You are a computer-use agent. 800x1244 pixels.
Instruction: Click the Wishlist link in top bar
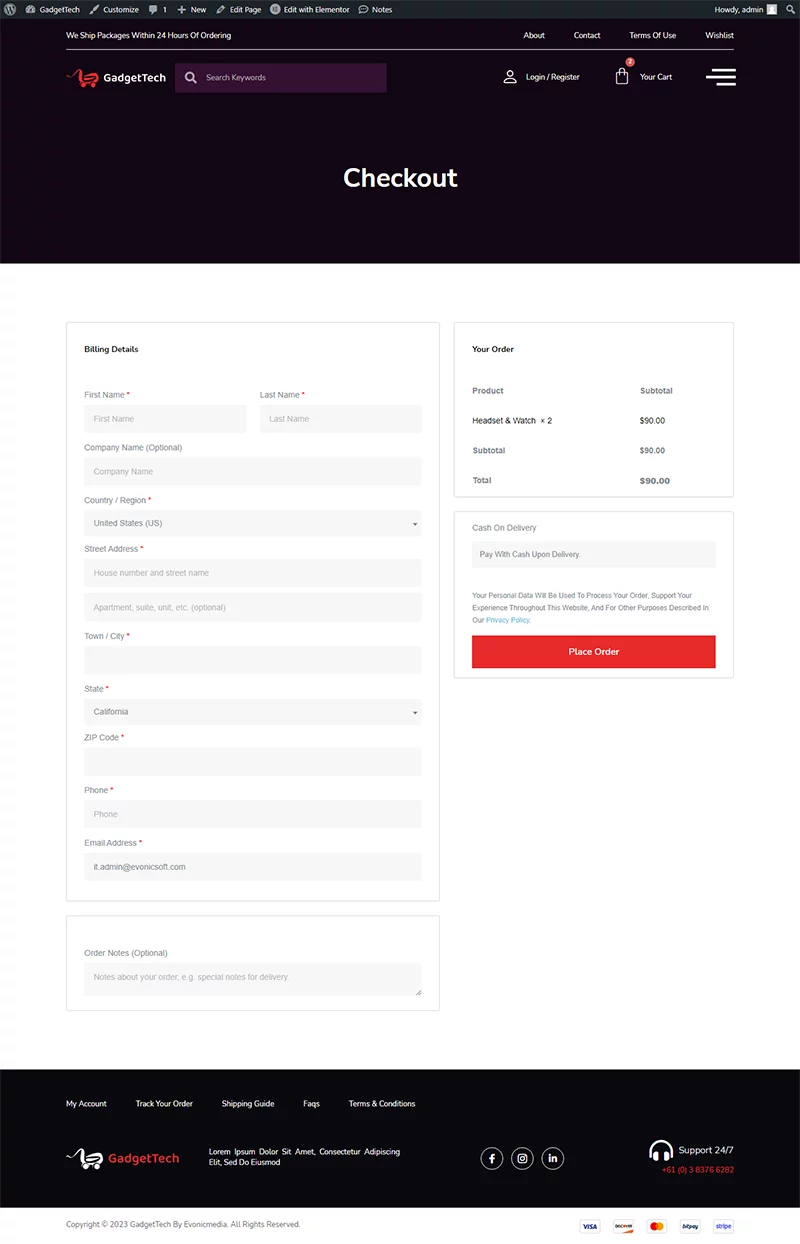[719, 35]
